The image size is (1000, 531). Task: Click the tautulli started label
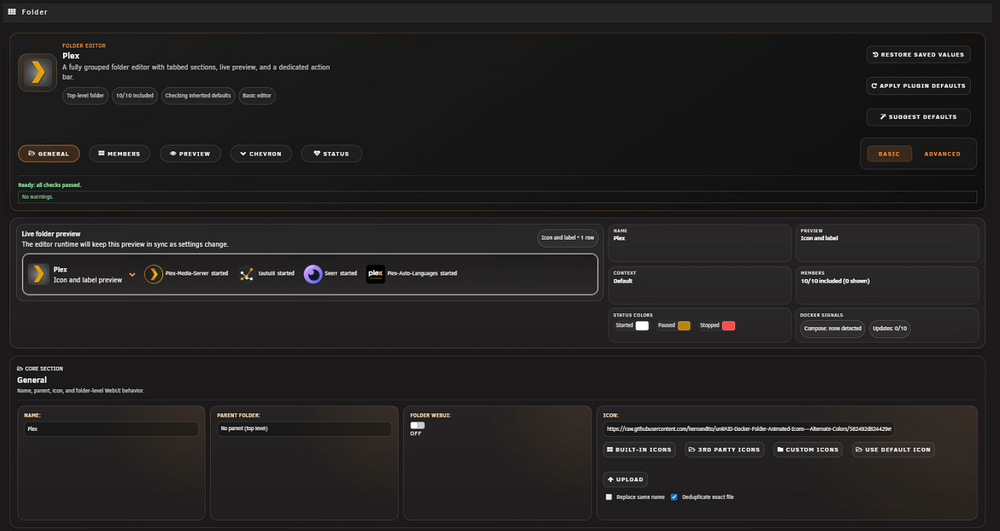coord(276,273)
